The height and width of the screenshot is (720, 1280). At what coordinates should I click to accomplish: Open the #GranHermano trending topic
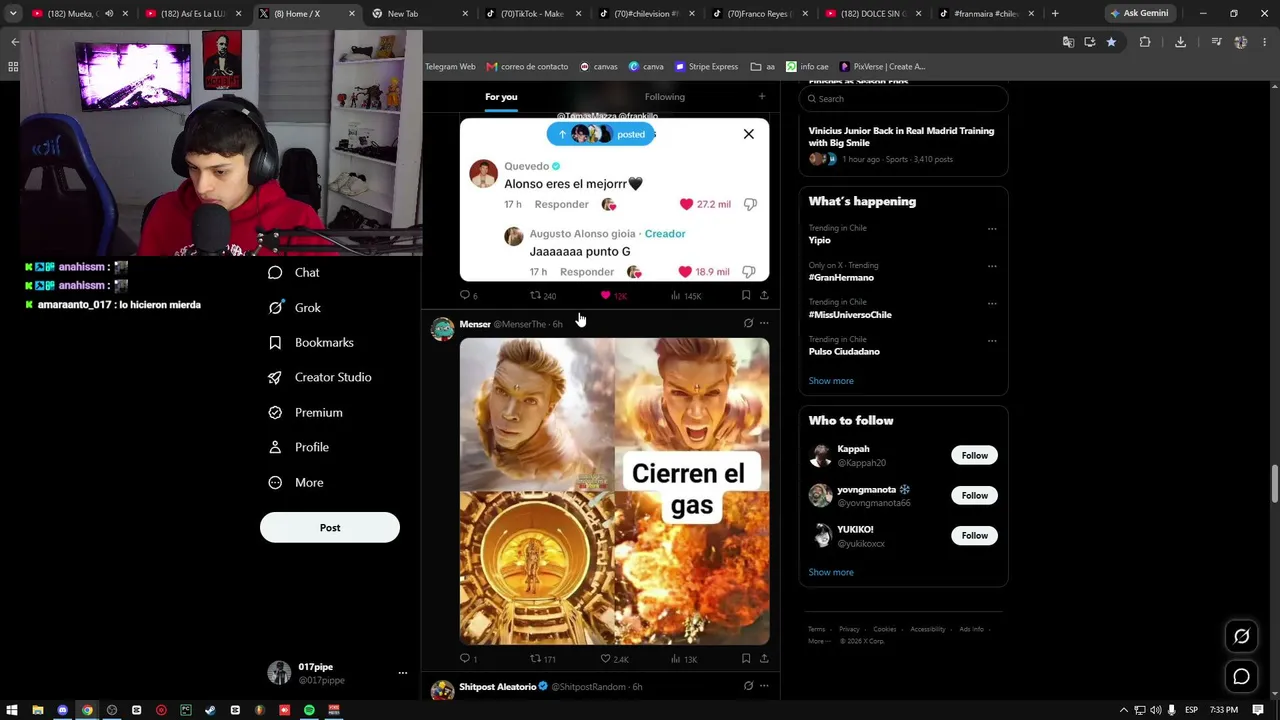841,278
